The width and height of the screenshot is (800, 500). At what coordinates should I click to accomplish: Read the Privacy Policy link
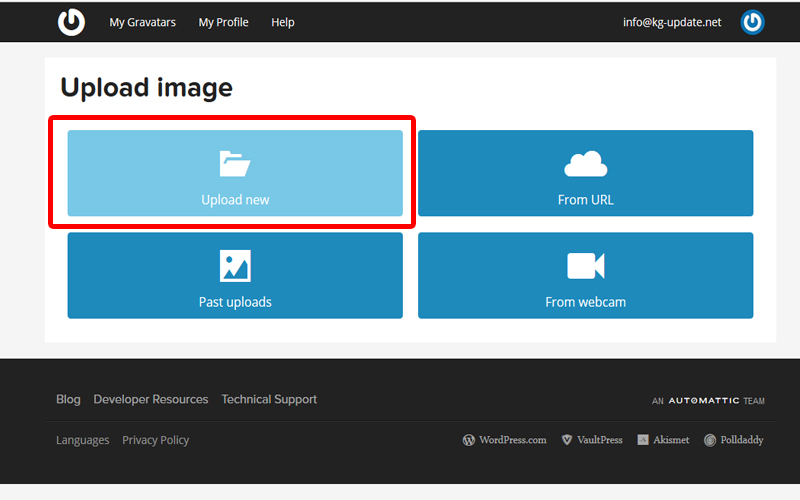(156, 440)
